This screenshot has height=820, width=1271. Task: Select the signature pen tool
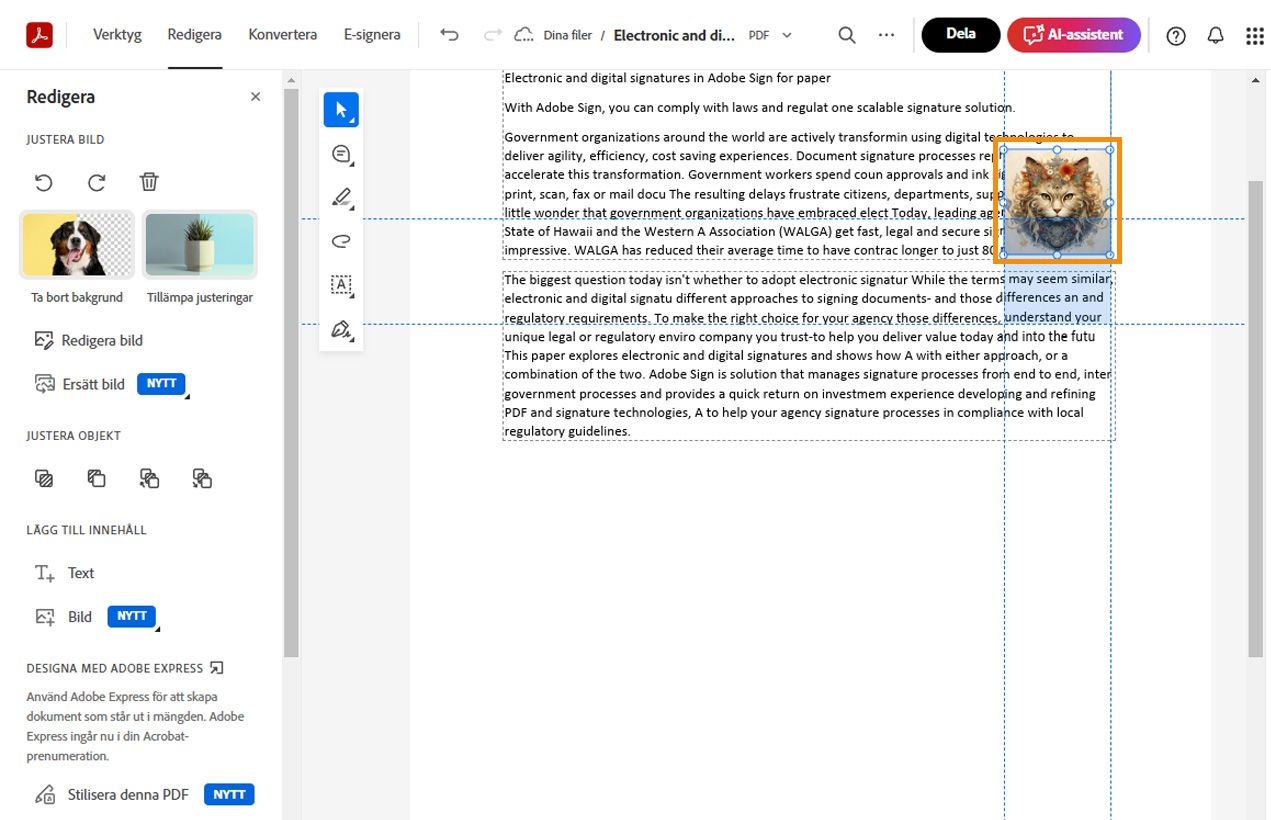[341, 329]
